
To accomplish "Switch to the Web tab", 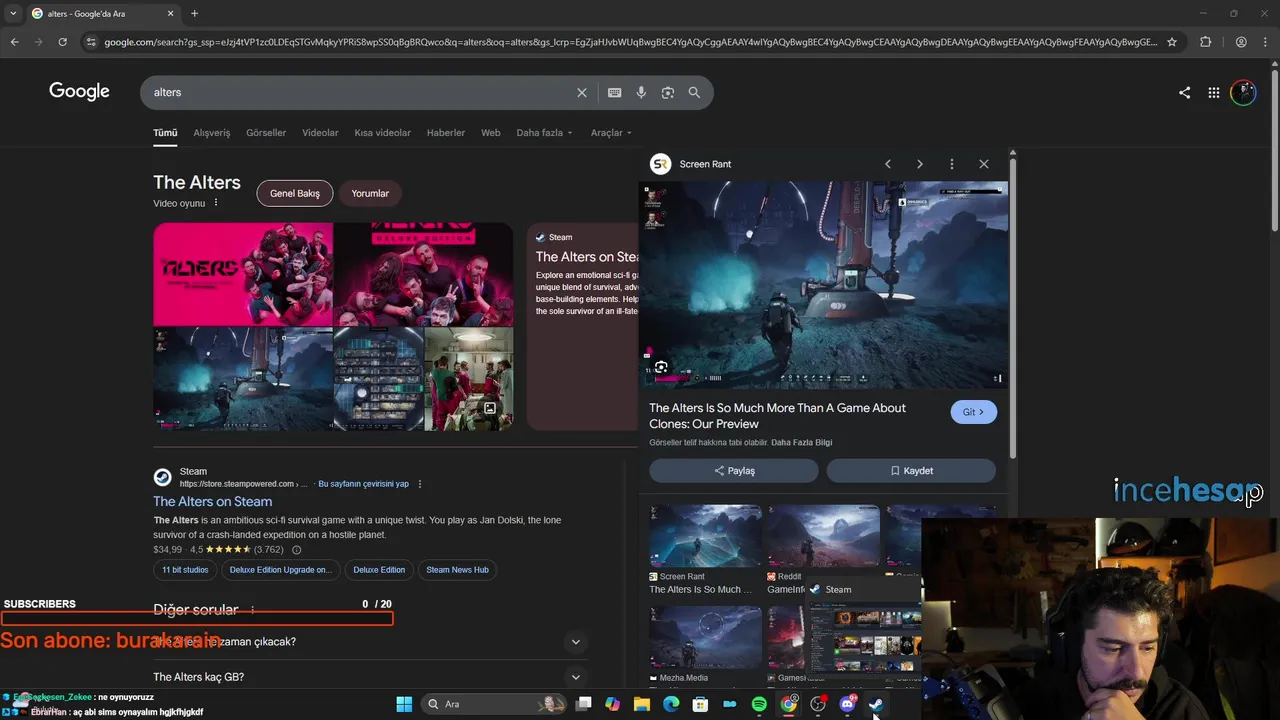I will (491, 133).
